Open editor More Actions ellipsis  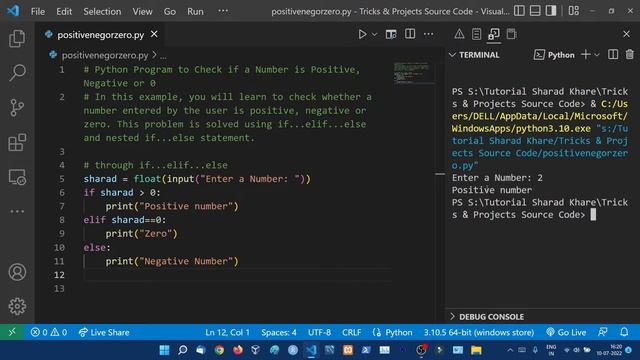[x=429, y=34]
